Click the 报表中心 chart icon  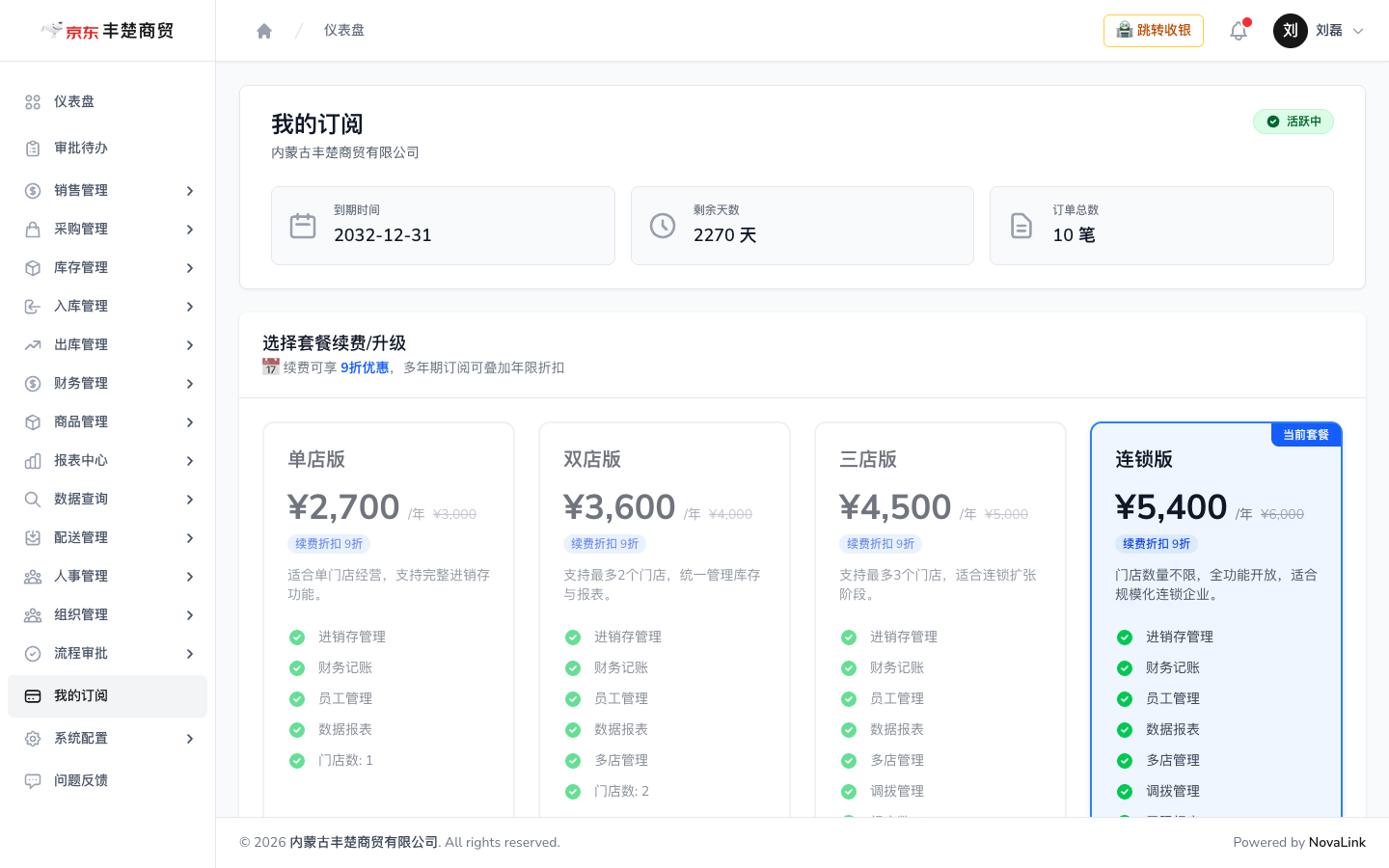(x=33, y=461)
